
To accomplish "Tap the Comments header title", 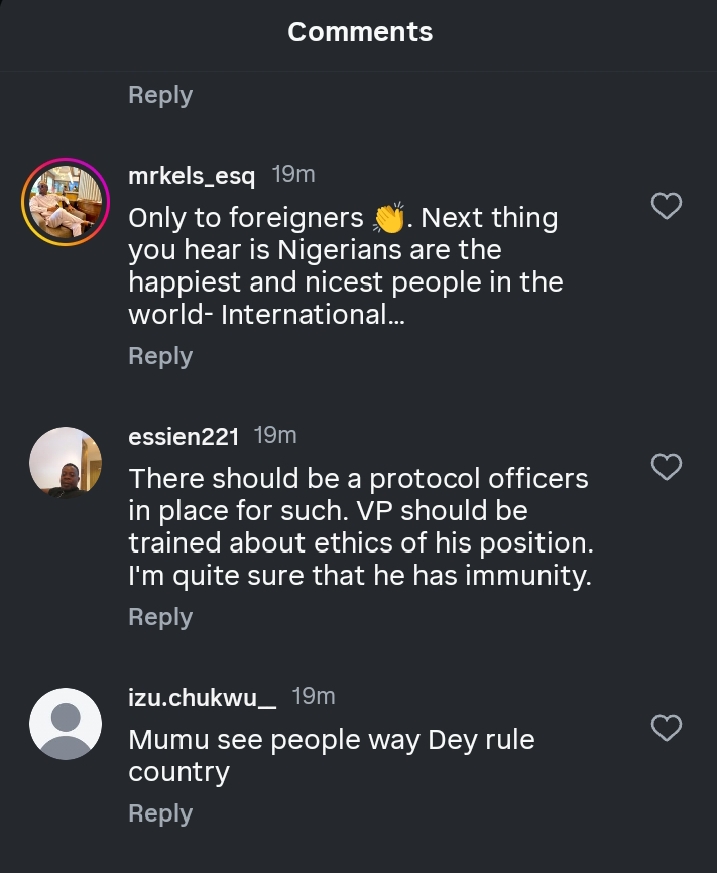I will (360, 32).
